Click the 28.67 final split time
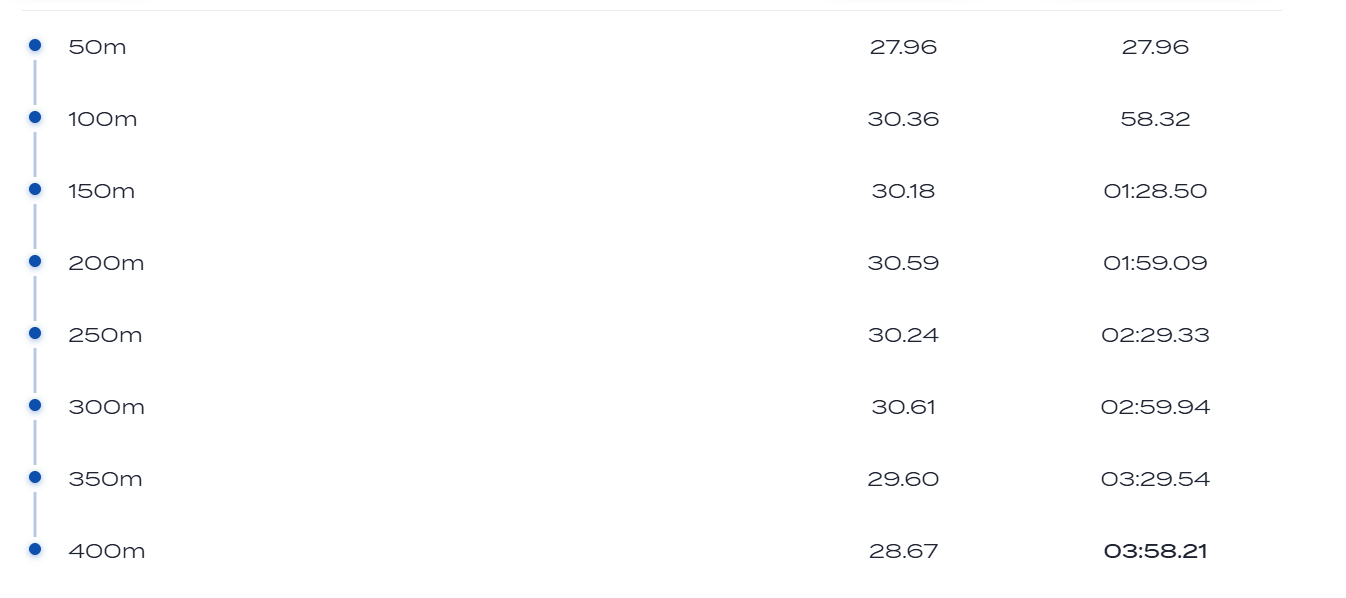Screen dimensions: 1346x598 pos(903,551)
